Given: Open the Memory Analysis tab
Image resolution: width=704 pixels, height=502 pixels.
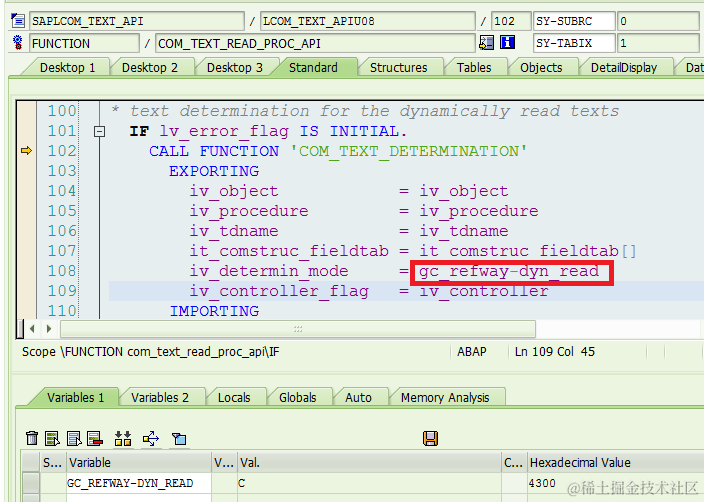Looking at the screenshot, I should [x=444, y=397].
